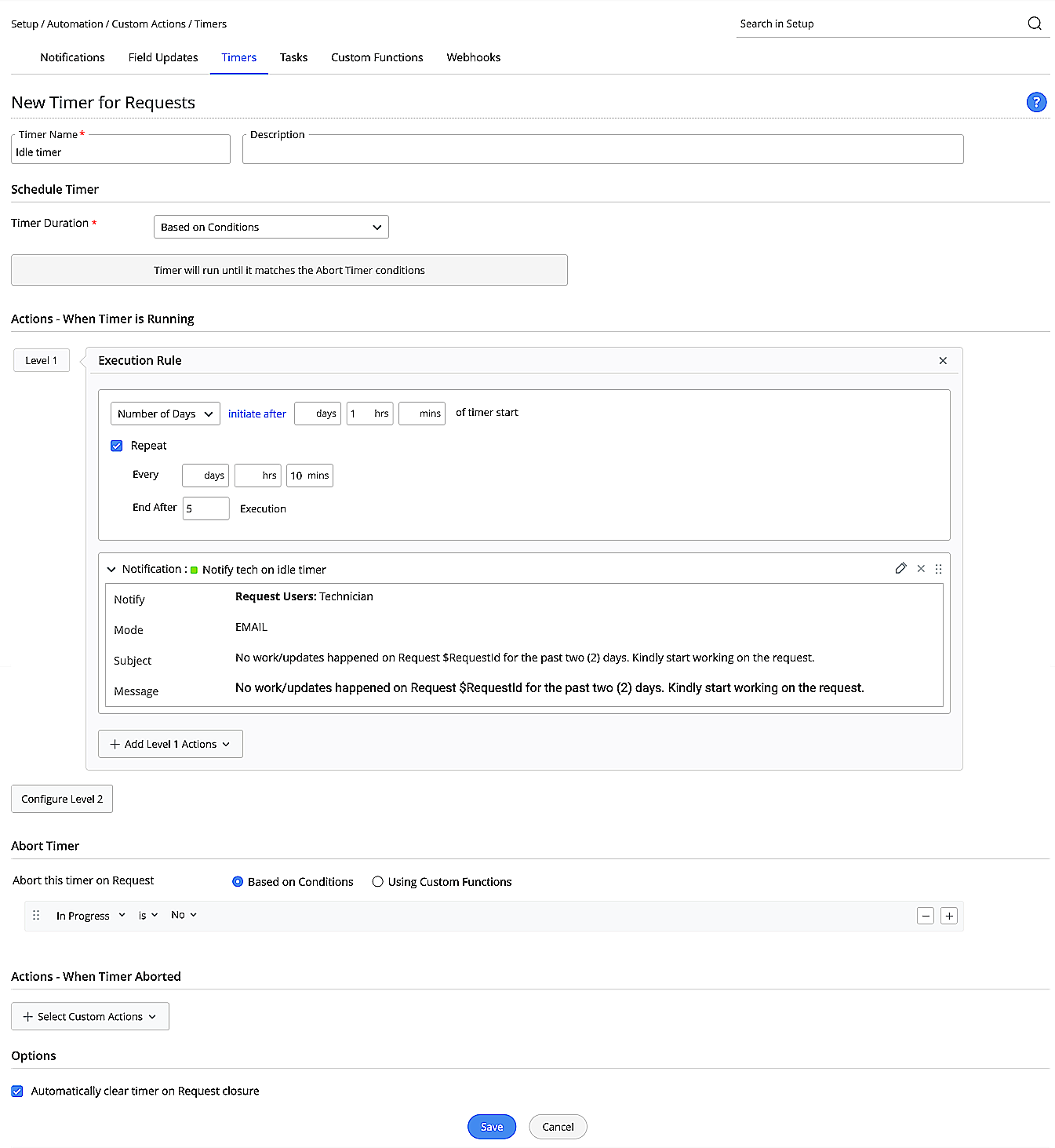Viewport: 1055px width, 1148px height.
Task: Close the Level 1 Execution Rule
Action: [x=943, y=360]
